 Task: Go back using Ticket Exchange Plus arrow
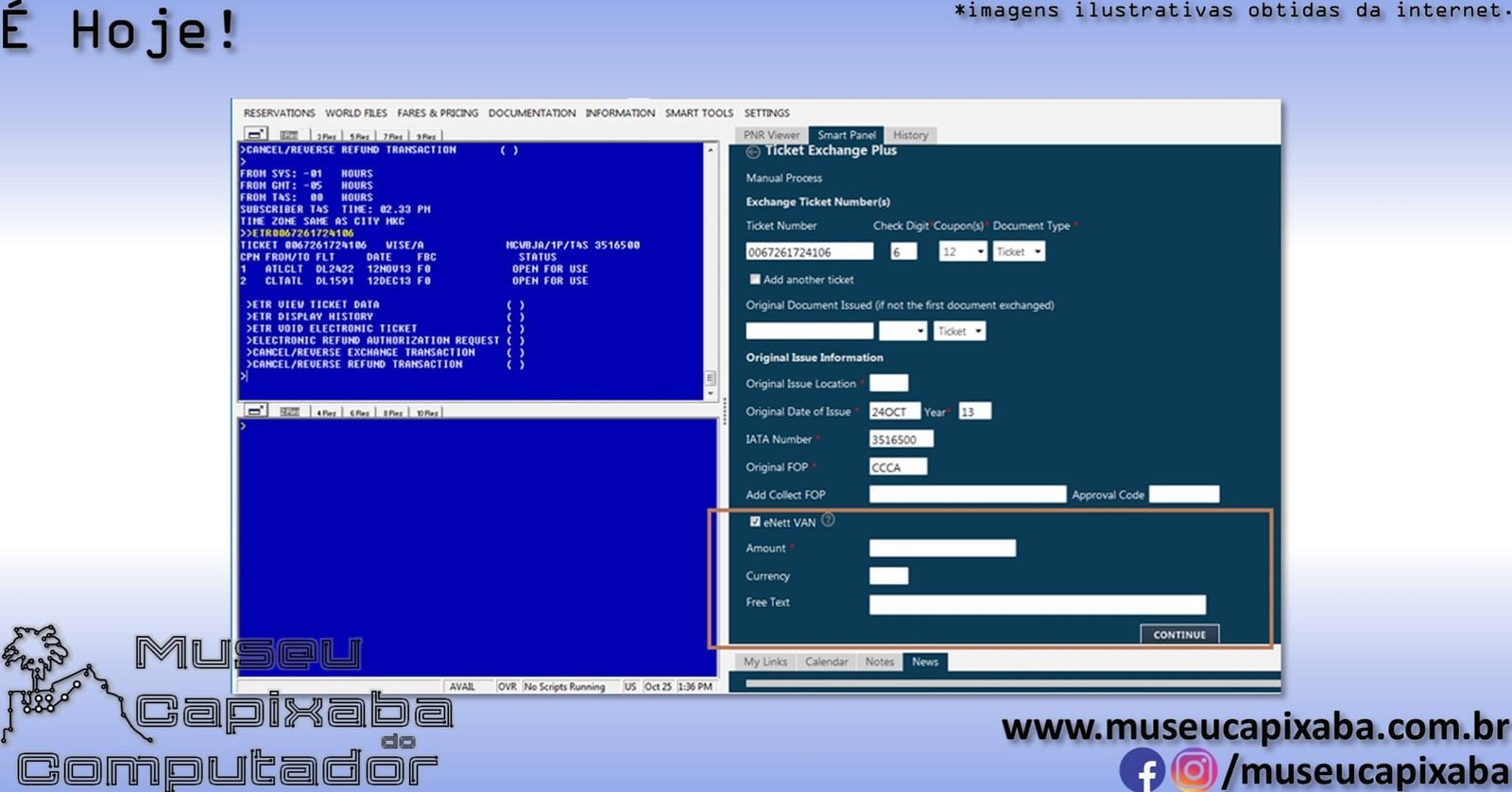coord(753,152)
